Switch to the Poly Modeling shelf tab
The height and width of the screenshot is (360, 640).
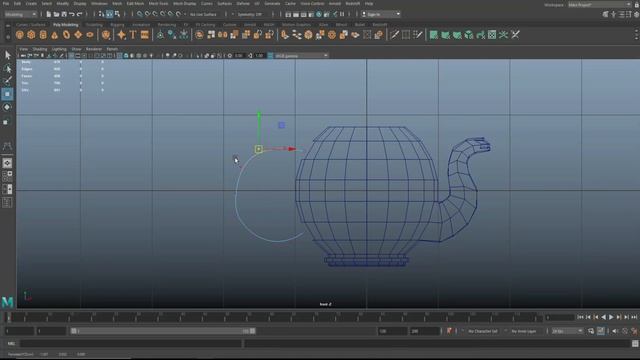pos(65,24)
